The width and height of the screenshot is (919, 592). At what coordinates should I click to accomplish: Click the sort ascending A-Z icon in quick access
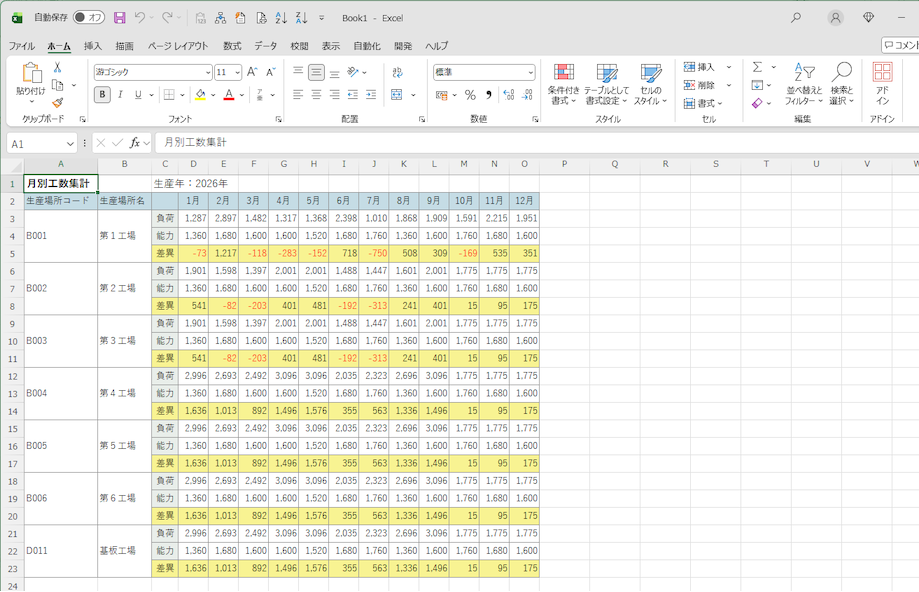point(280,18)
